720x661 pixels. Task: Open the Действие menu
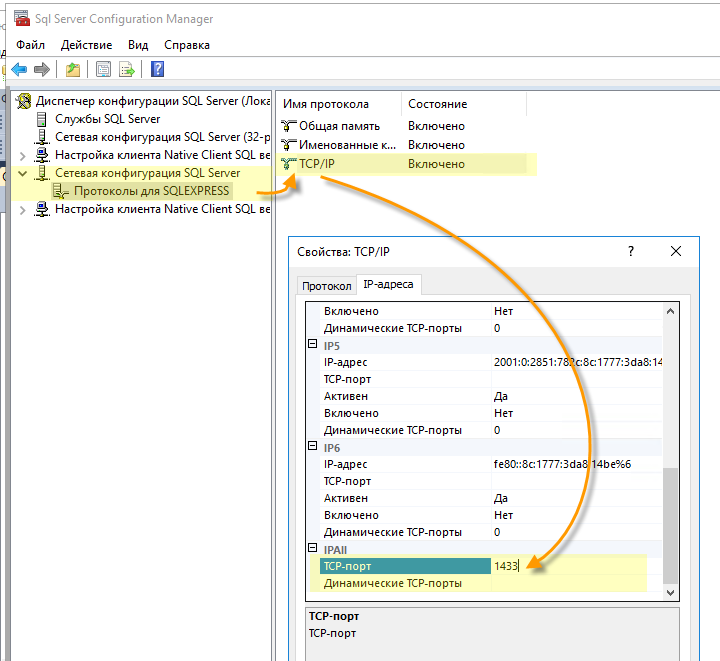pyautogui.click(x=86, y=45)
